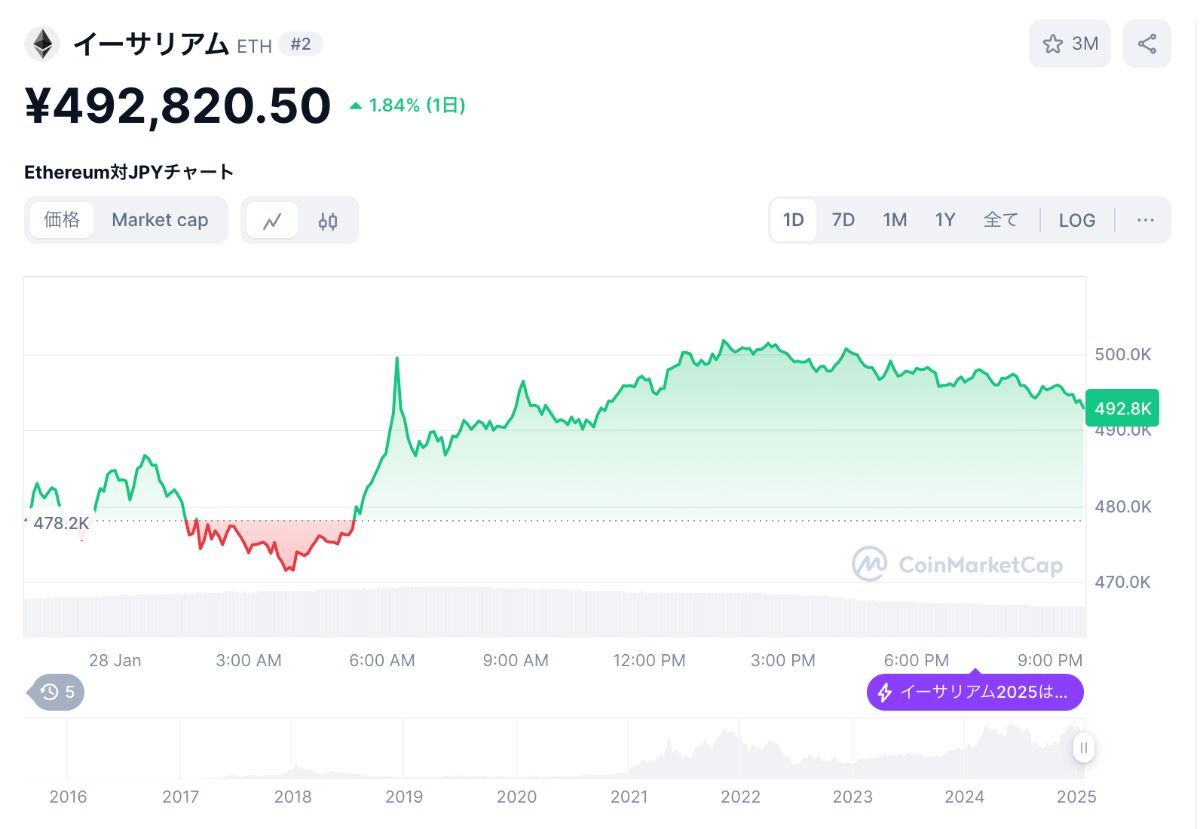This screenshot has width=1200, height=829.
Task: Click the Ethereum logo icon
Action: click(x=42, y=44)
